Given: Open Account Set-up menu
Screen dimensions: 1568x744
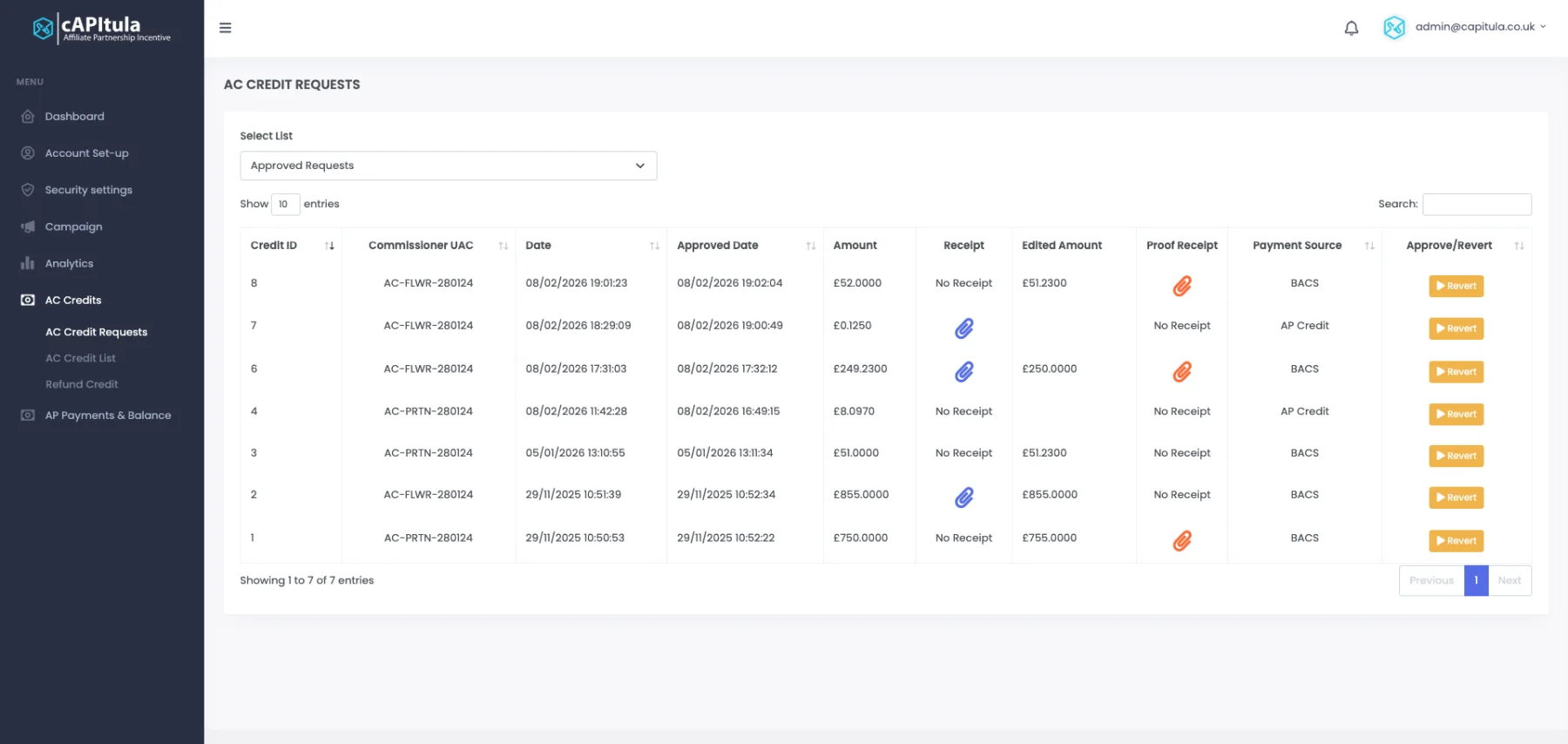Looking at the screenshot, I should click(x=87, y=153).
